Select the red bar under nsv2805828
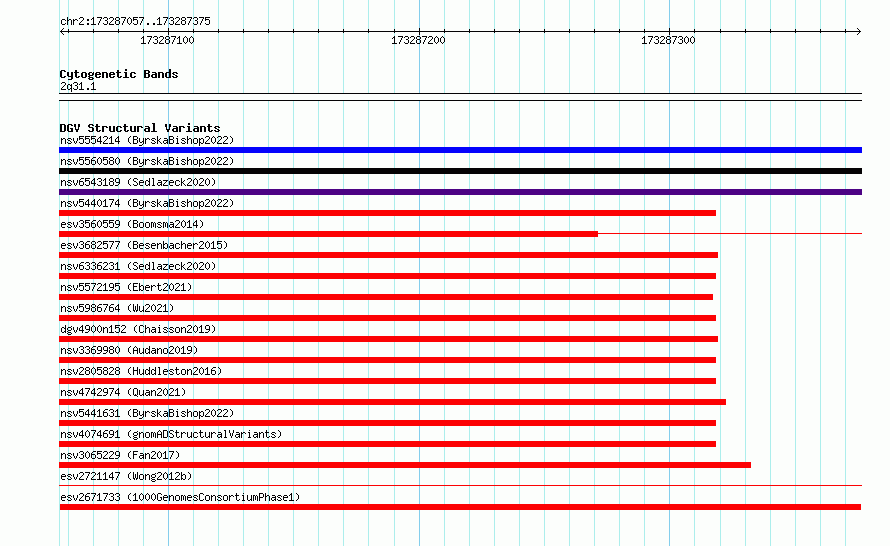Image resolution: width=890 pixels, height=546 pixels. pyautogui.click(x=388, y=381)
